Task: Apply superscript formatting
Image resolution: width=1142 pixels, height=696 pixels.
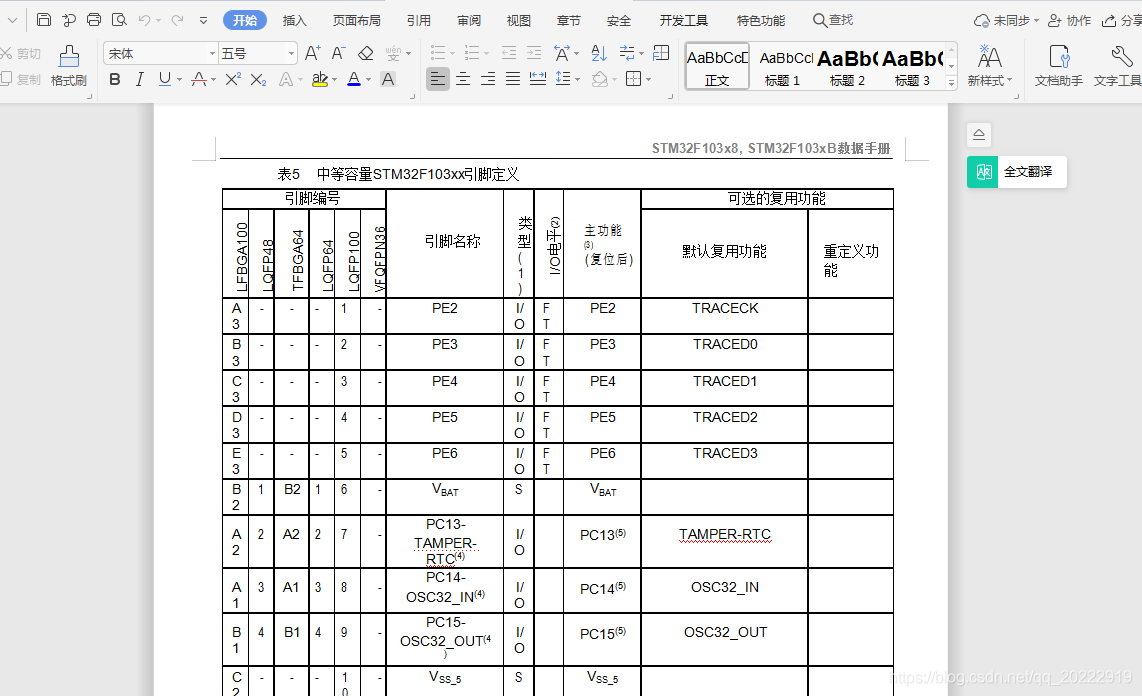Action: tap(233, 79)
